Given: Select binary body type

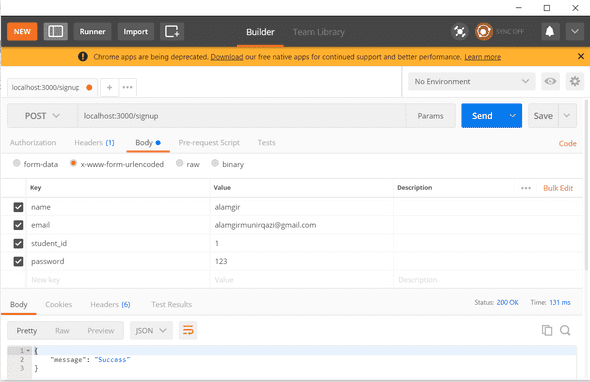Looking at the screenshot, I should click(x=215, y=163).
